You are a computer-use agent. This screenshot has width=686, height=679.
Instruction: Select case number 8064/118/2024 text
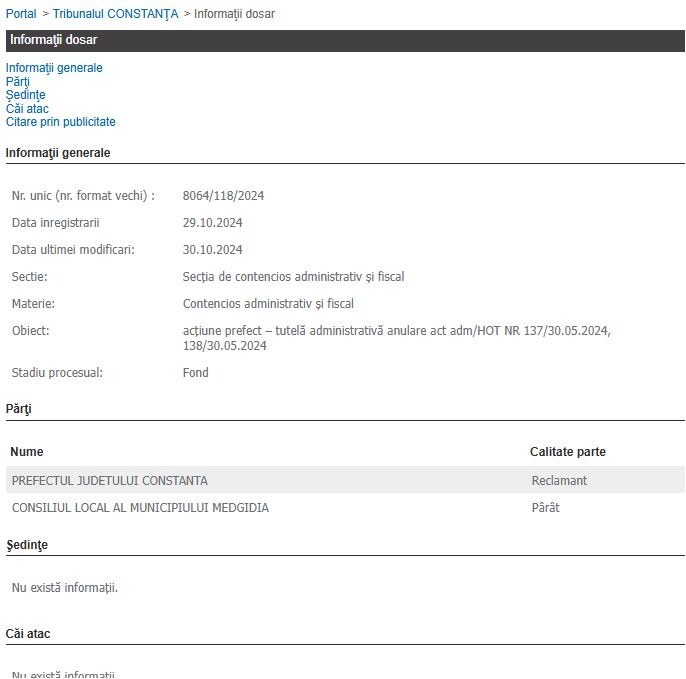click(x=223, y=196)
